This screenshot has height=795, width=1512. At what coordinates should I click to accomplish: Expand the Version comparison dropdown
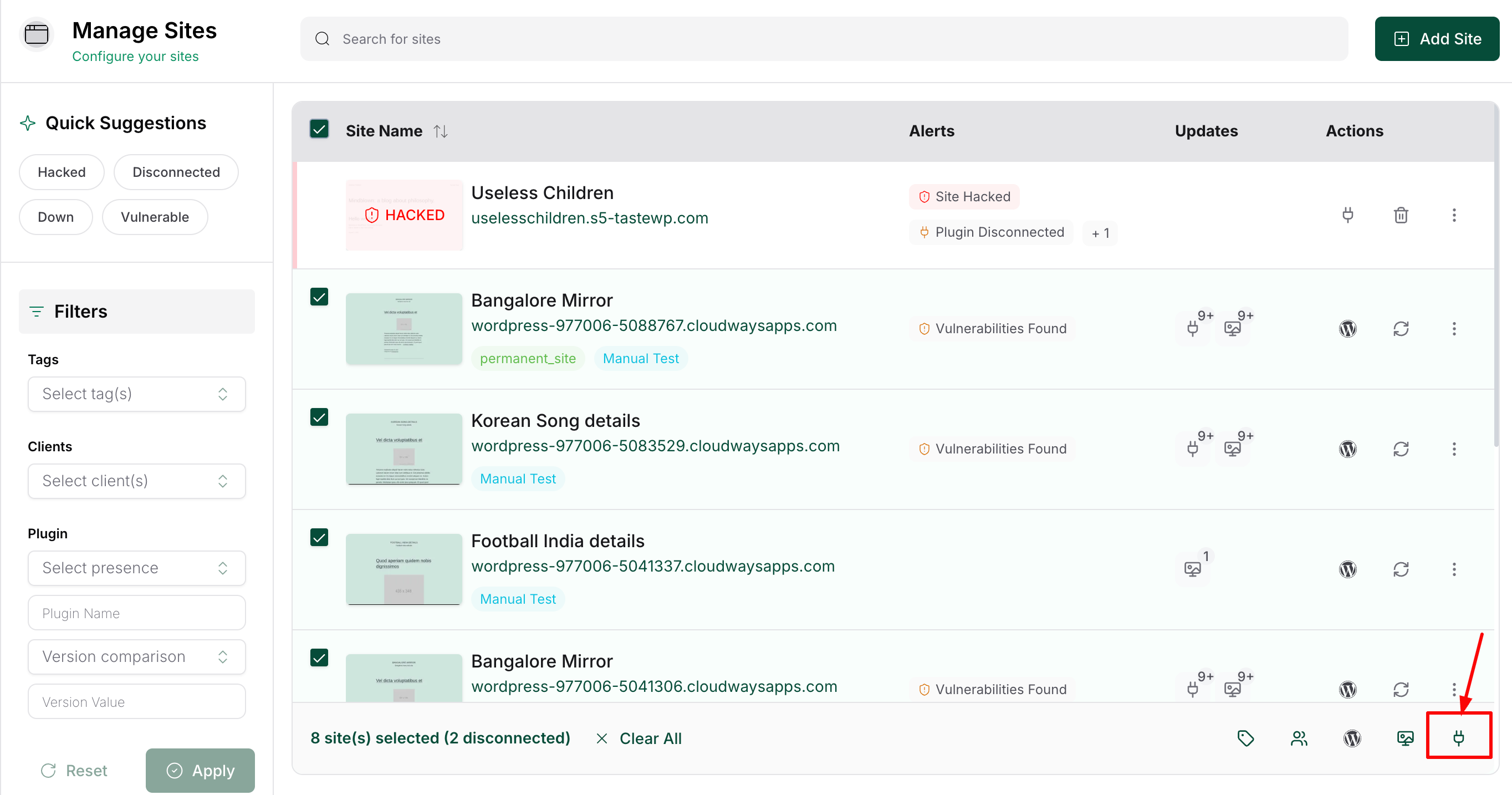tap(136, 656)
